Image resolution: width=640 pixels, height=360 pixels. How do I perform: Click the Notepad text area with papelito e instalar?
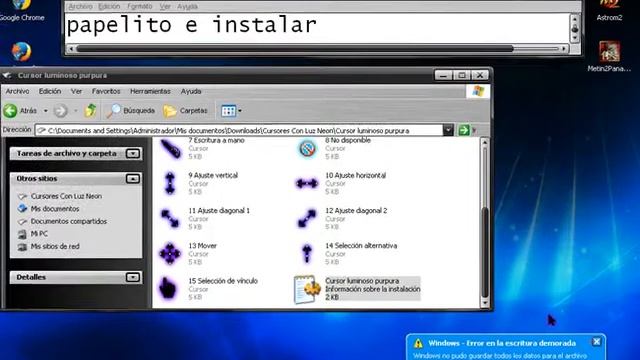tap(318, 28)
